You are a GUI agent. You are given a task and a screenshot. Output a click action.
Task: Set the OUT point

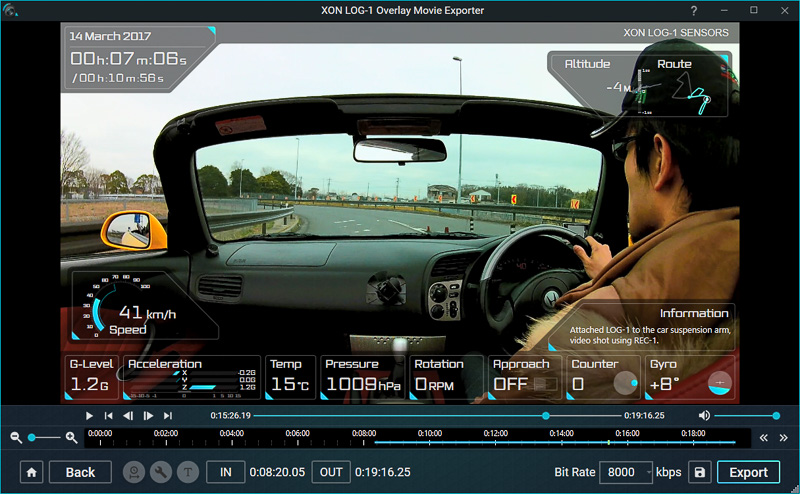tap(331, 472)
